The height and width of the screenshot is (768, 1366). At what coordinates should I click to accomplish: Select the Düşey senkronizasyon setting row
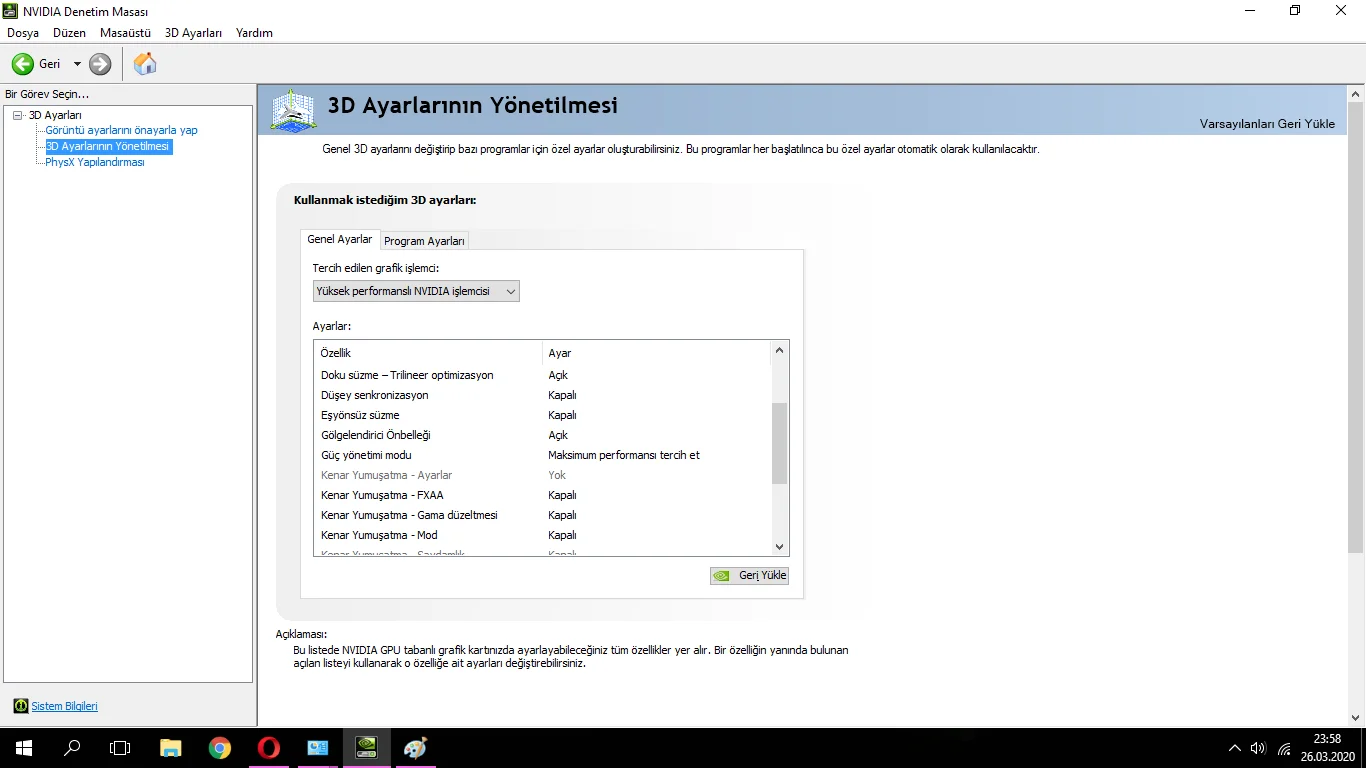pos(543,395)
